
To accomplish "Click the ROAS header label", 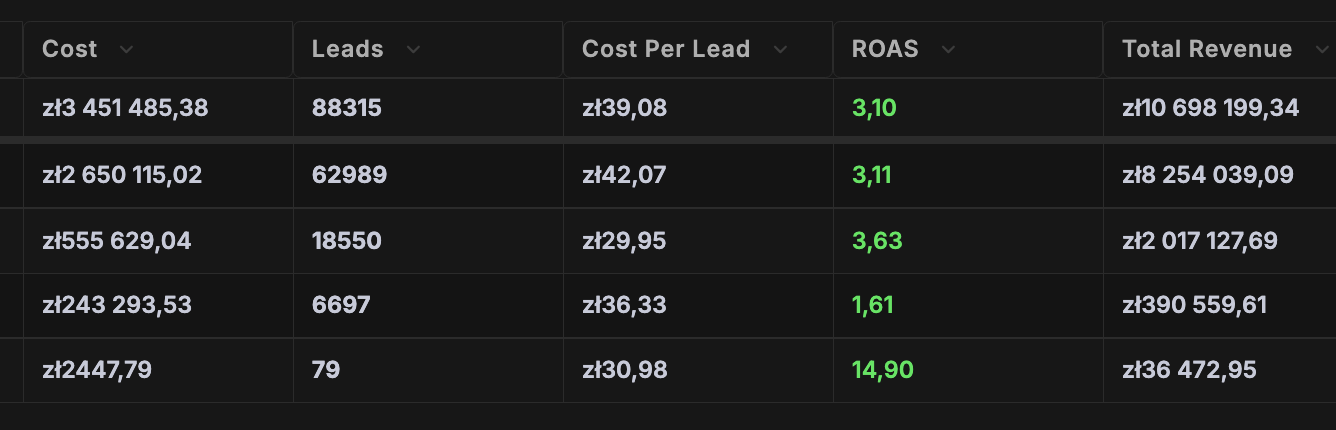I will (885, 49).
